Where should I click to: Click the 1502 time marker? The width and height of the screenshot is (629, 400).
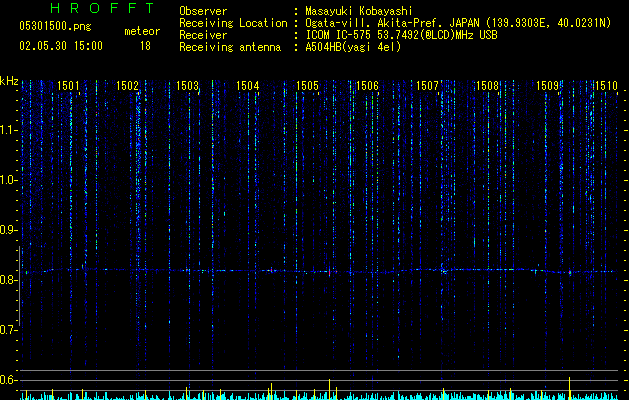coord(128,86)
